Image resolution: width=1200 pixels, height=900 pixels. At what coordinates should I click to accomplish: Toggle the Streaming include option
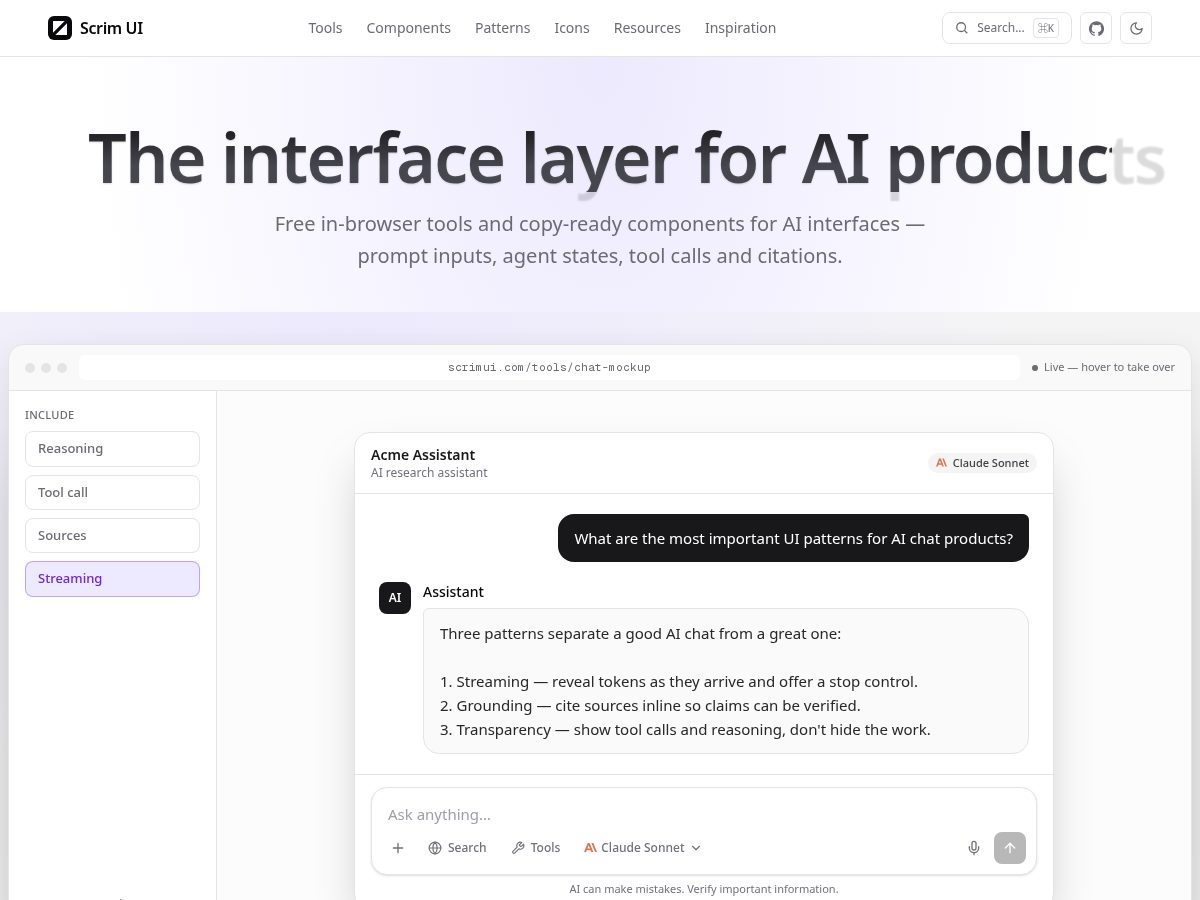(112, 579)
